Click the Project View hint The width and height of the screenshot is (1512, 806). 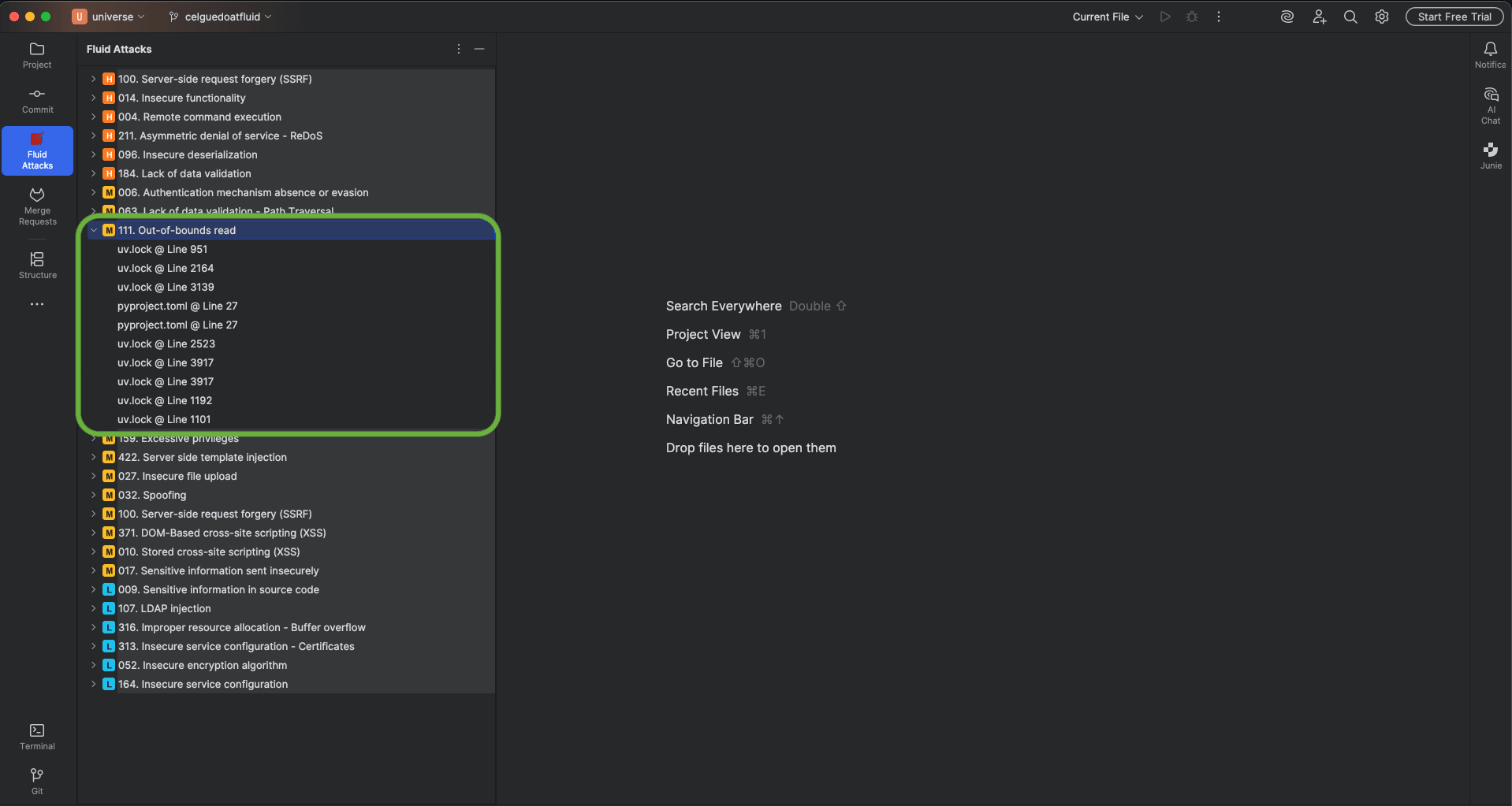[703, 334]
